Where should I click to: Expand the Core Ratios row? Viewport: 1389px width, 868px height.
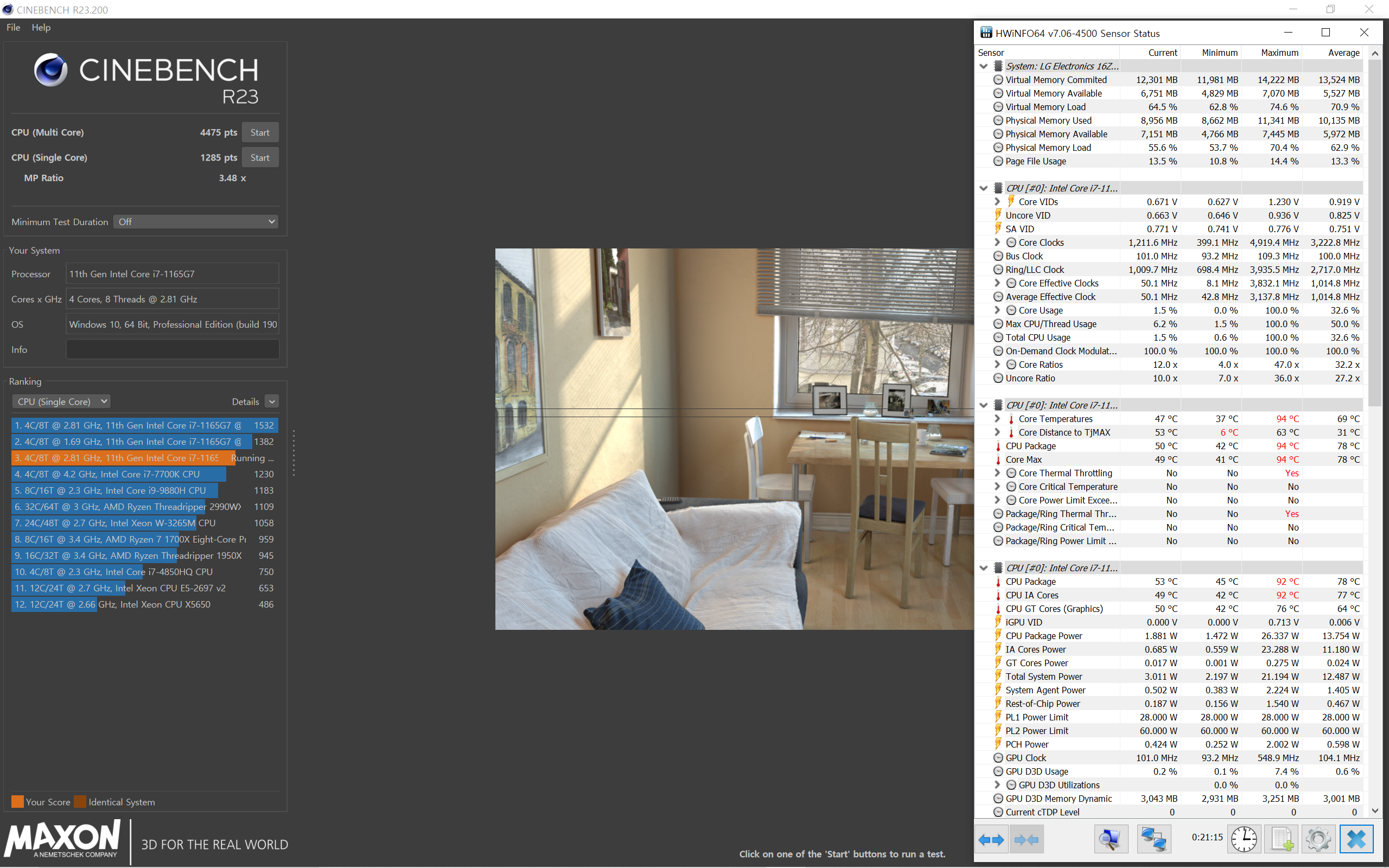click(x=998, y=365)
